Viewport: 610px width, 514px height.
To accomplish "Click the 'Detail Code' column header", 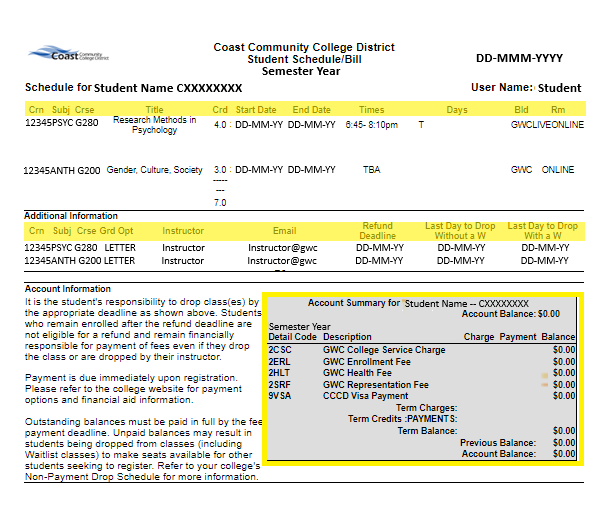I will pos(292,337).
